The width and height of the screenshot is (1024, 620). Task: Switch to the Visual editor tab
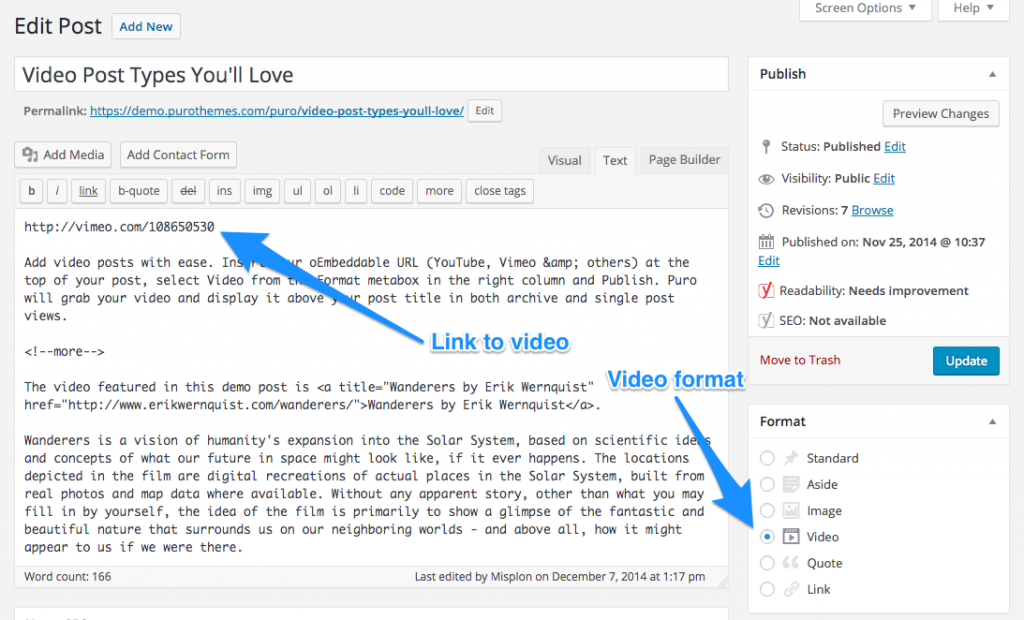point(565,160)
